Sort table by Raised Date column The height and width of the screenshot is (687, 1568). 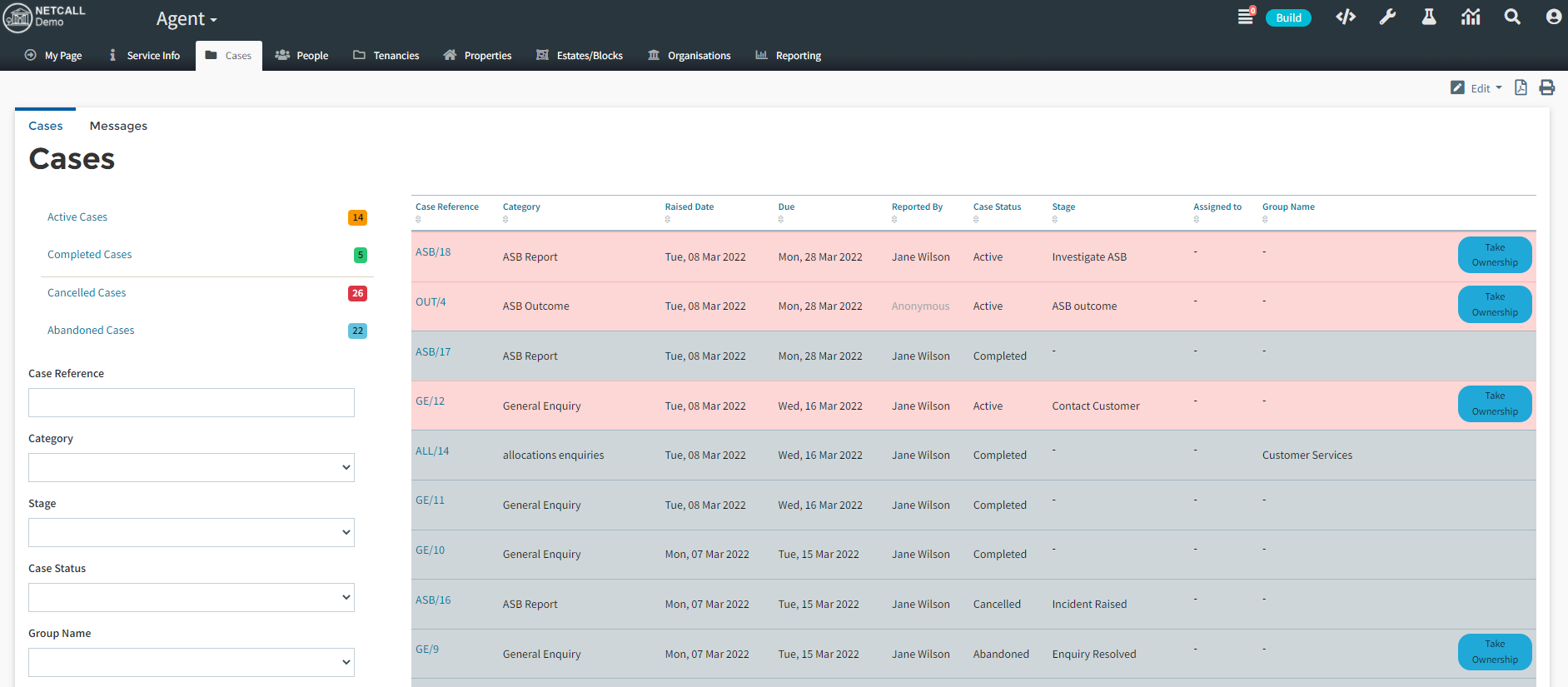689,207
